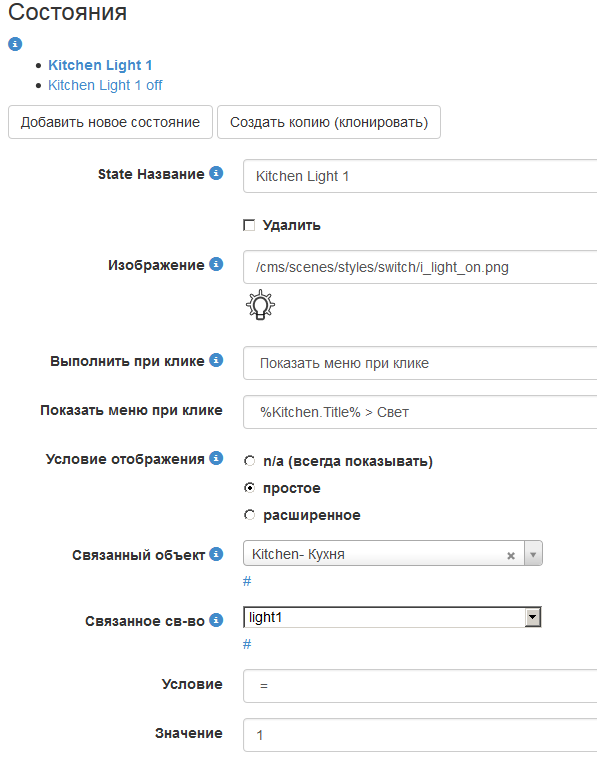This screenshot has height=758, width=597.
Task: Open the Выполнить при клике selector
Action: click(420, 363)
